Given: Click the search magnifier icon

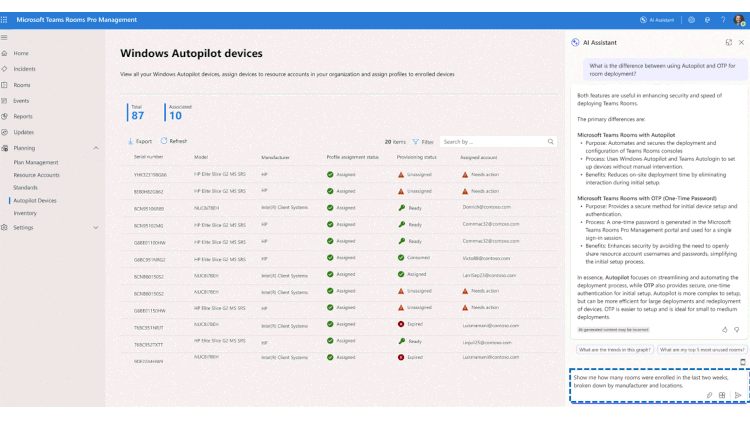Looking at the screenshot, I should [x=551, y=142].
